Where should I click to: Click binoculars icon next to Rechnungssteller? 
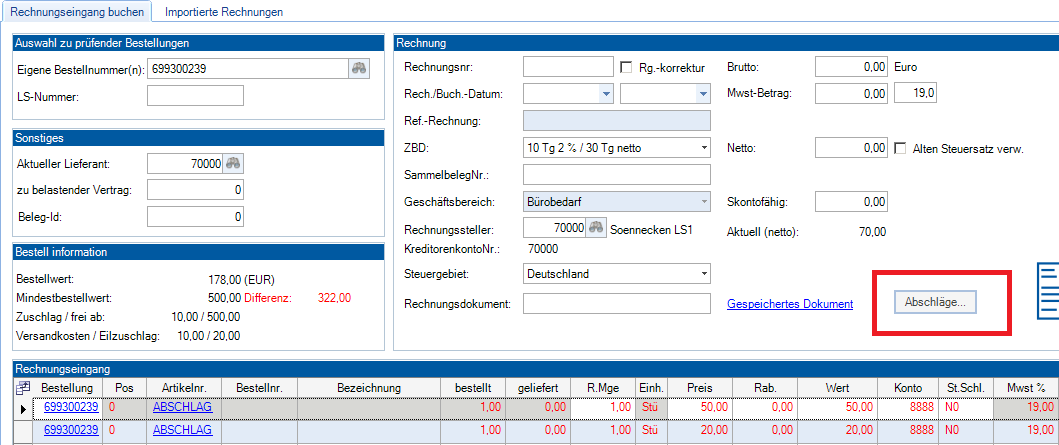tap(596, 228)
